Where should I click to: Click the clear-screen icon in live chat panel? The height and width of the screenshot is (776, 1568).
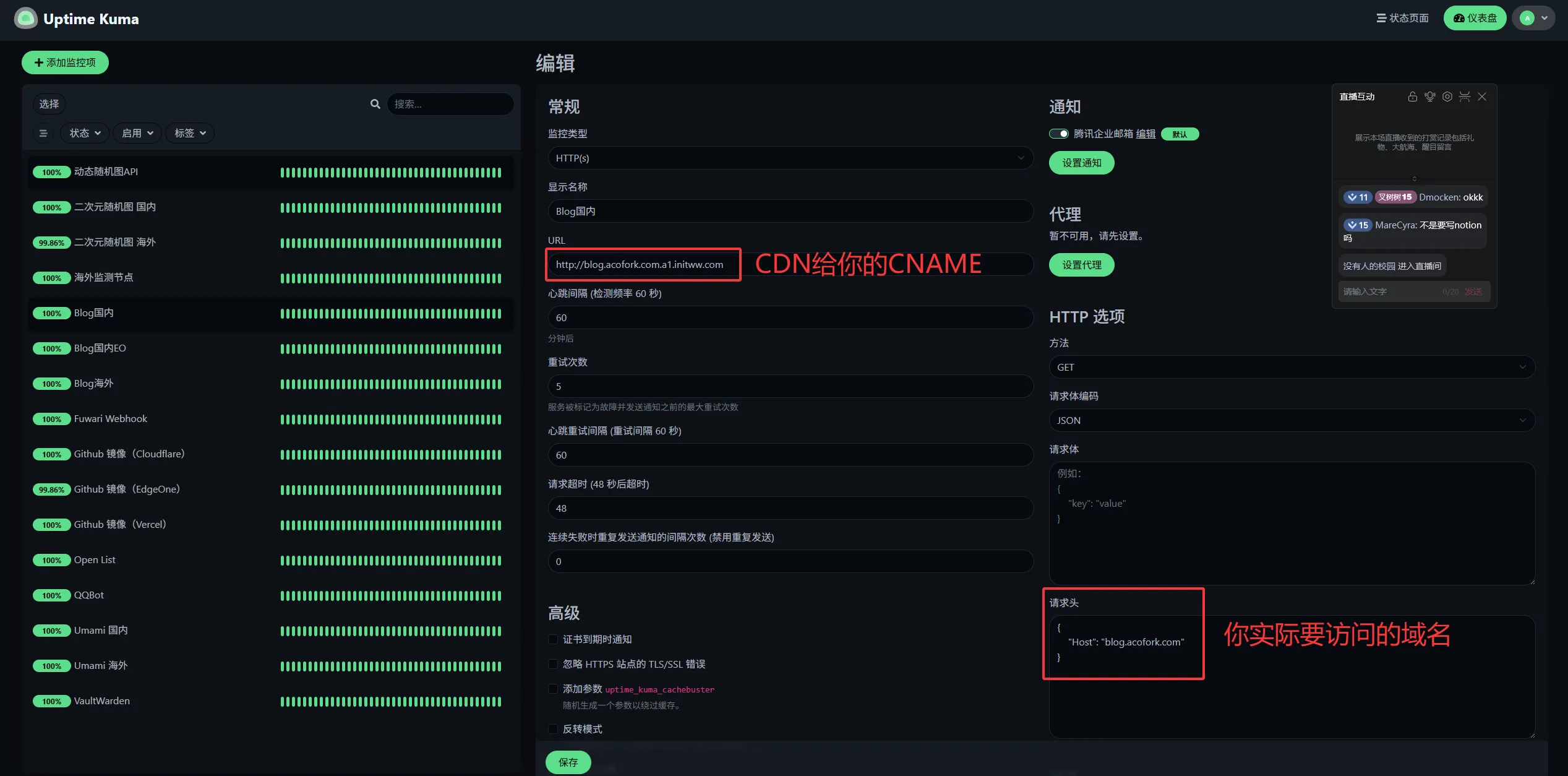click(x=1465, y=97)
